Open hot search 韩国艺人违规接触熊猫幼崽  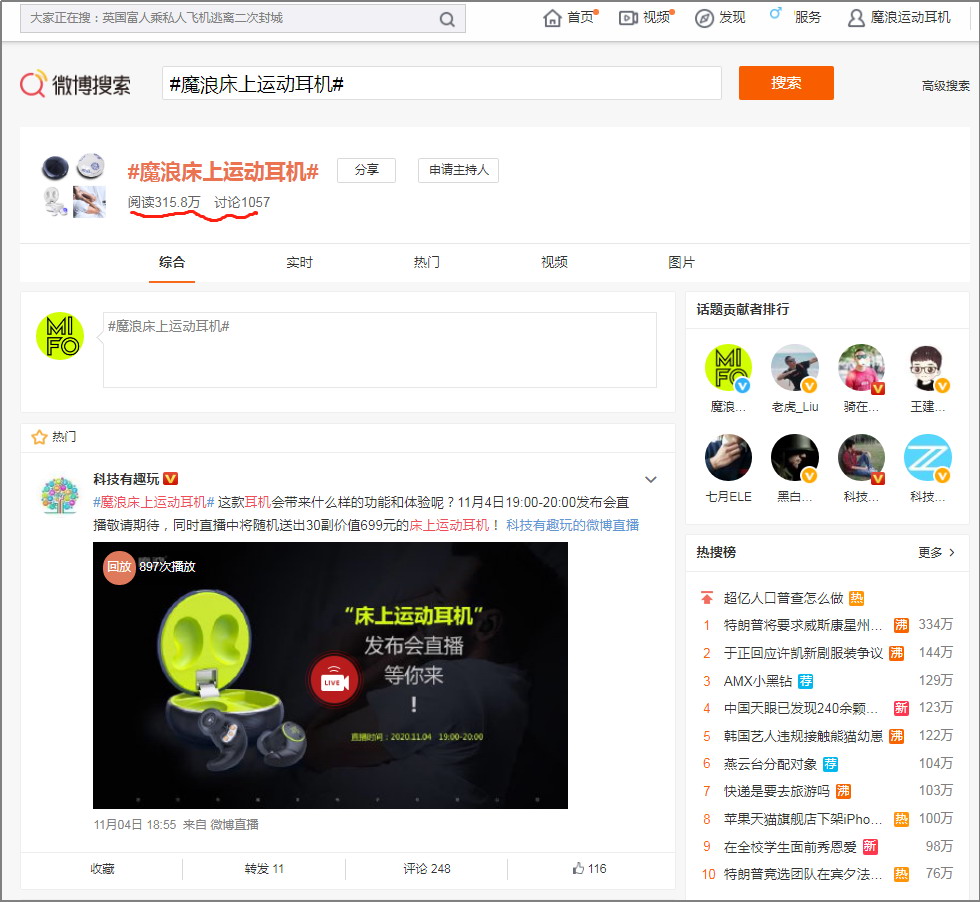803,736
